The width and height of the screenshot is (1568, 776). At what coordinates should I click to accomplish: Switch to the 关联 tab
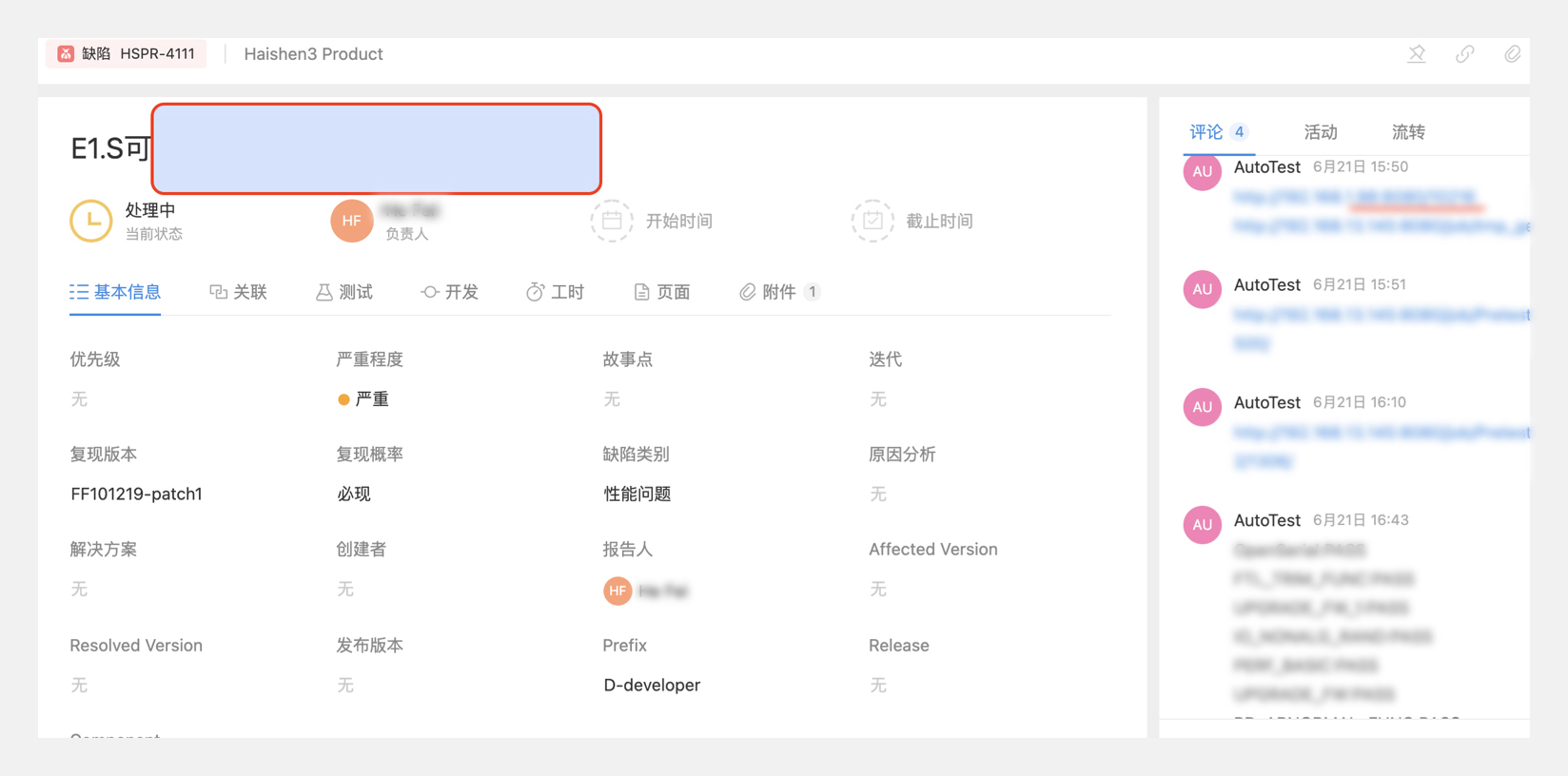[x=238, y=292]
